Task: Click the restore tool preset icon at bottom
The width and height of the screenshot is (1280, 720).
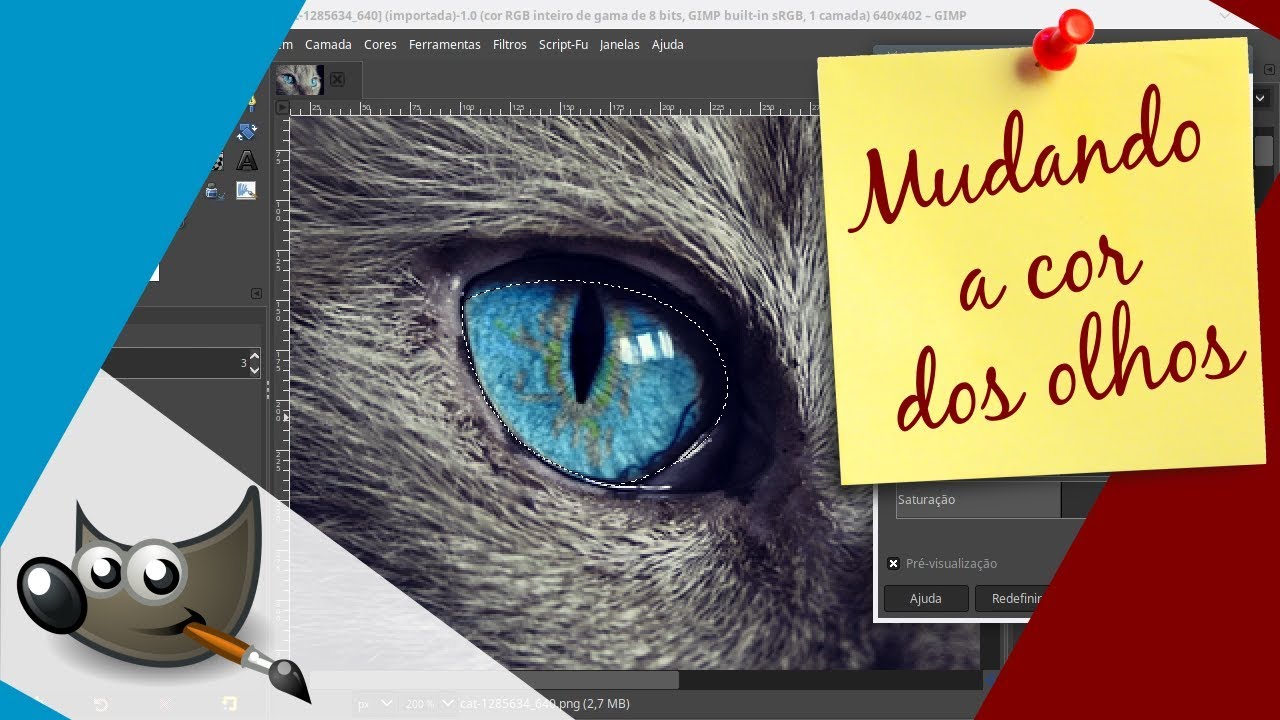Action: pos(101,704)
